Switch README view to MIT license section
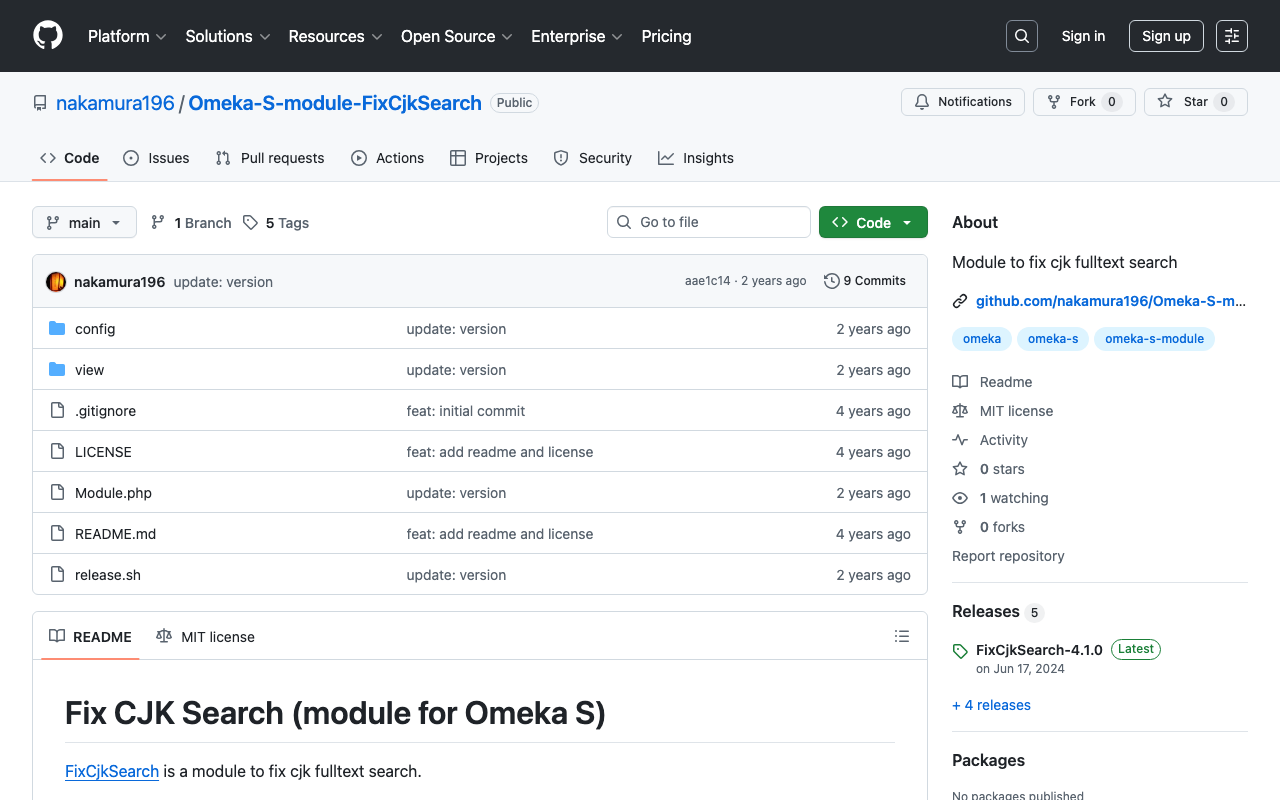The width and height of the screenshot is (1280, 800). [205, 636]
